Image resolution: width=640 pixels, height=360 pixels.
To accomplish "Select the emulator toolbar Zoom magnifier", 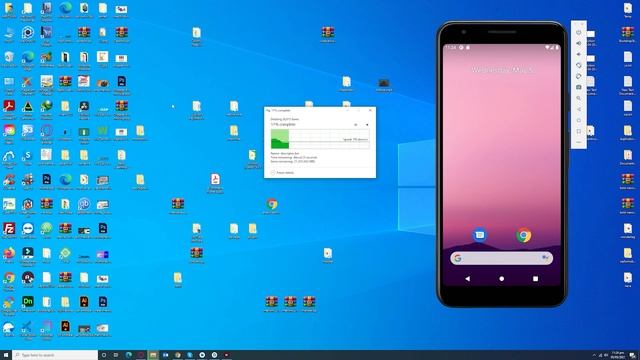I will click(578, 98).
